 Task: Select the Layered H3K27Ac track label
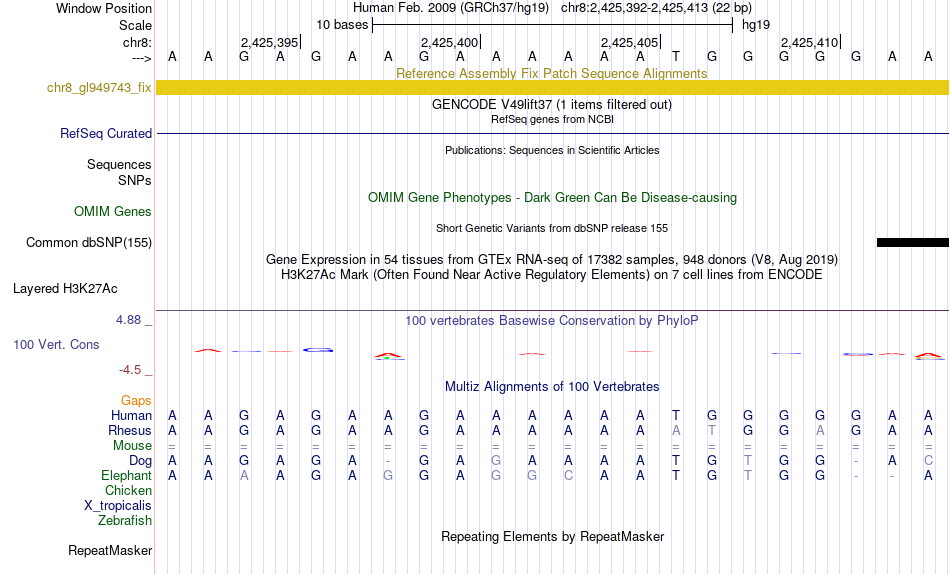click(65, 289)
